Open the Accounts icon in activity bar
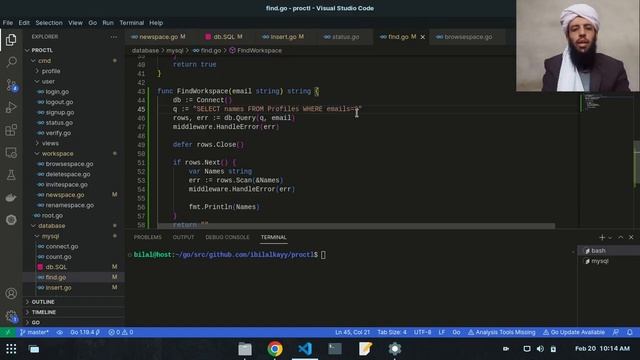The height and width of the screenshot is (360, 640). 11,293
